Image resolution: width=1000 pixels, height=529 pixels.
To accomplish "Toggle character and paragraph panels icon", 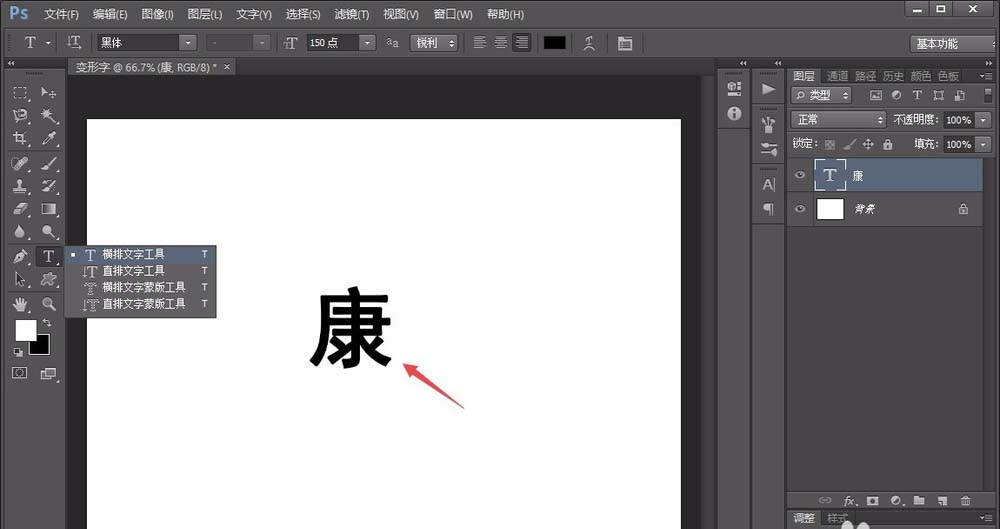I will pyautogui.click(x=625, y=43).
